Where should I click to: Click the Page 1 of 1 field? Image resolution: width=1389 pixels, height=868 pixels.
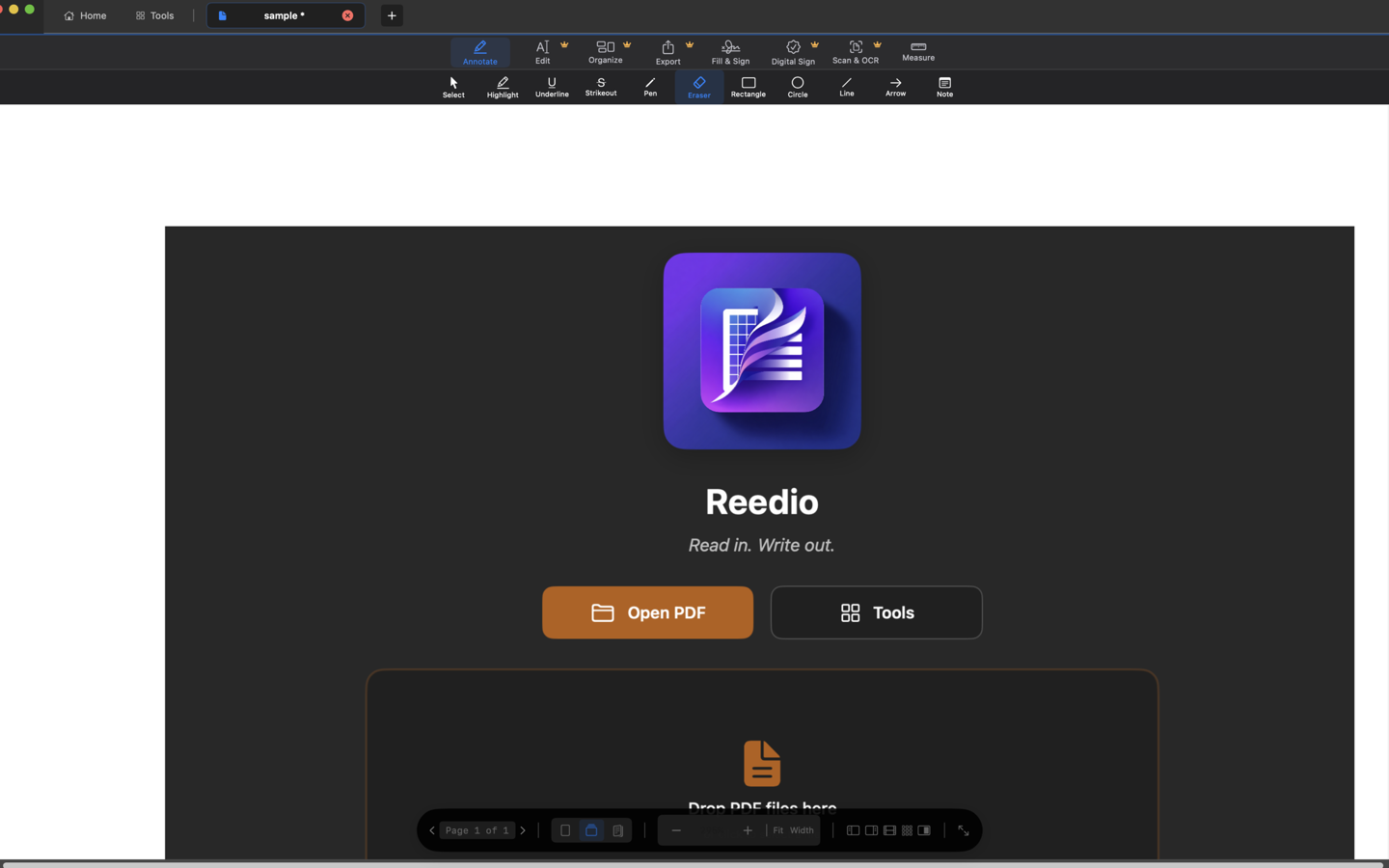click(477, 830)
